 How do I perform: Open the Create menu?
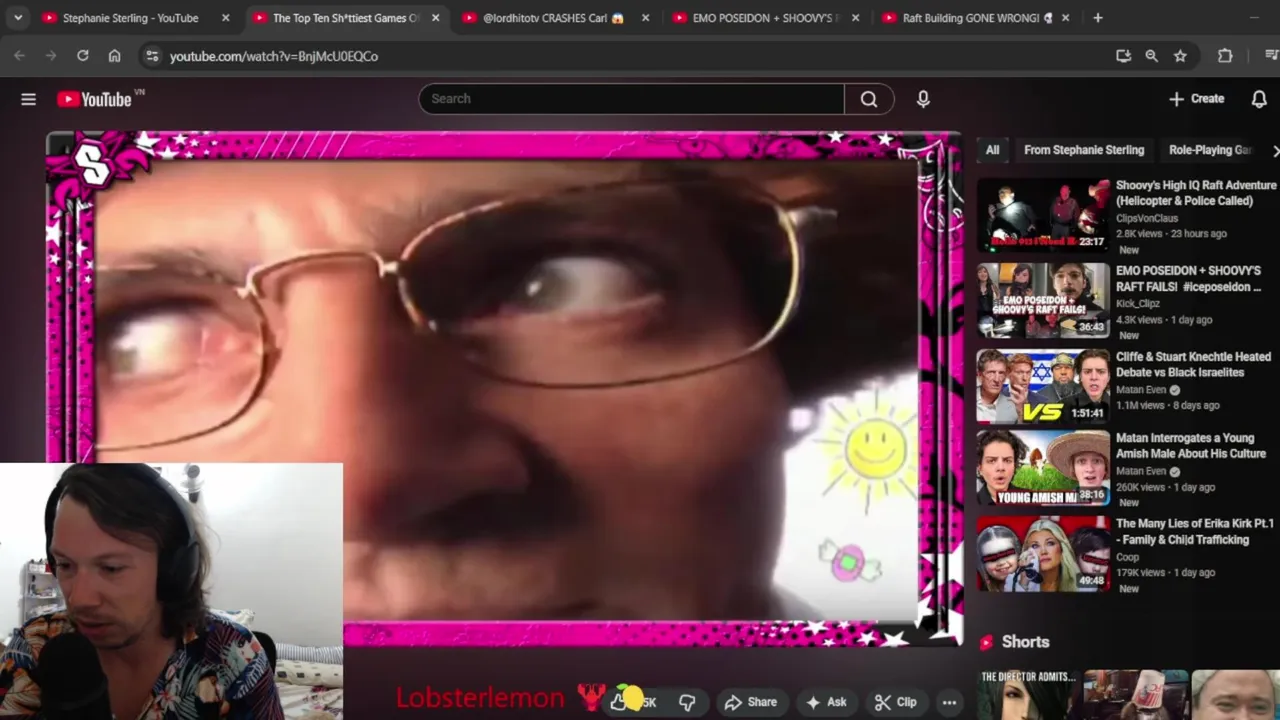1196,99
